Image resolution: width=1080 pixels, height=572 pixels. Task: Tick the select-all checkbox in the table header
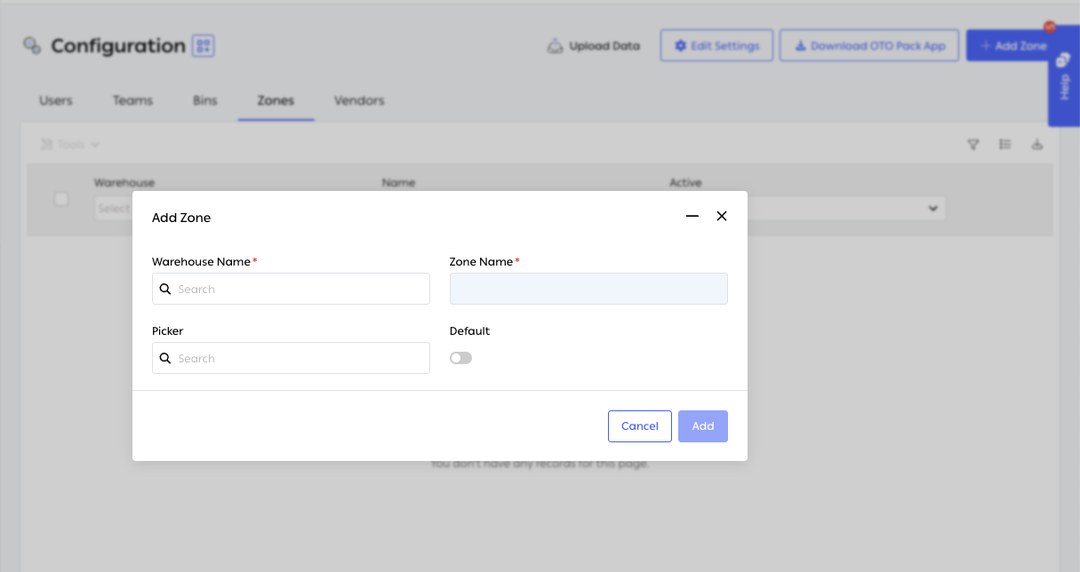point(61,199)
